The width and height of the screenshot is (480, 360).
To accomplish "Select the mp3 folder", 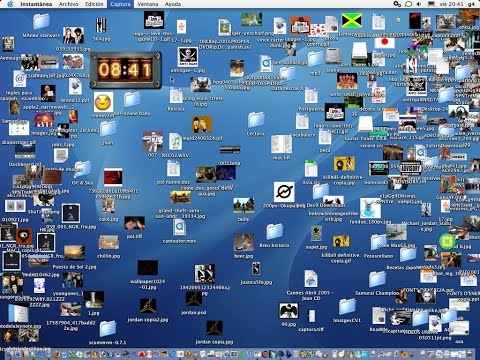I will pos(315,59).
